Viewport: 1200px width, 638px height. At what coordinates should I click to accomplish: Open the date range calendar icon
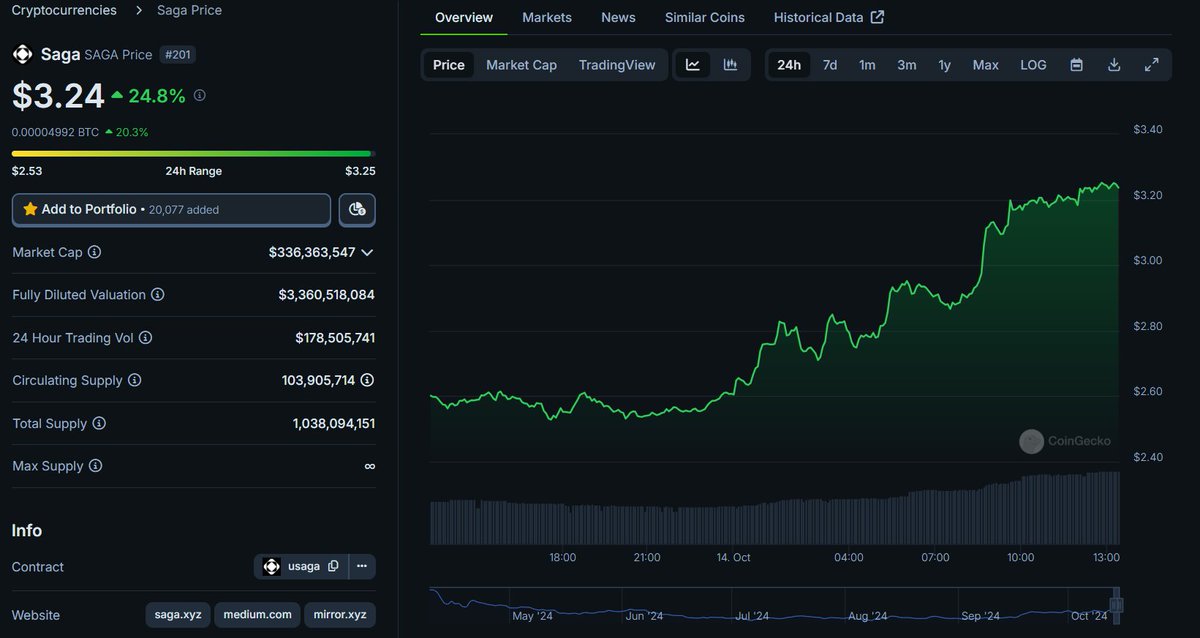(x=1077, y=64)
